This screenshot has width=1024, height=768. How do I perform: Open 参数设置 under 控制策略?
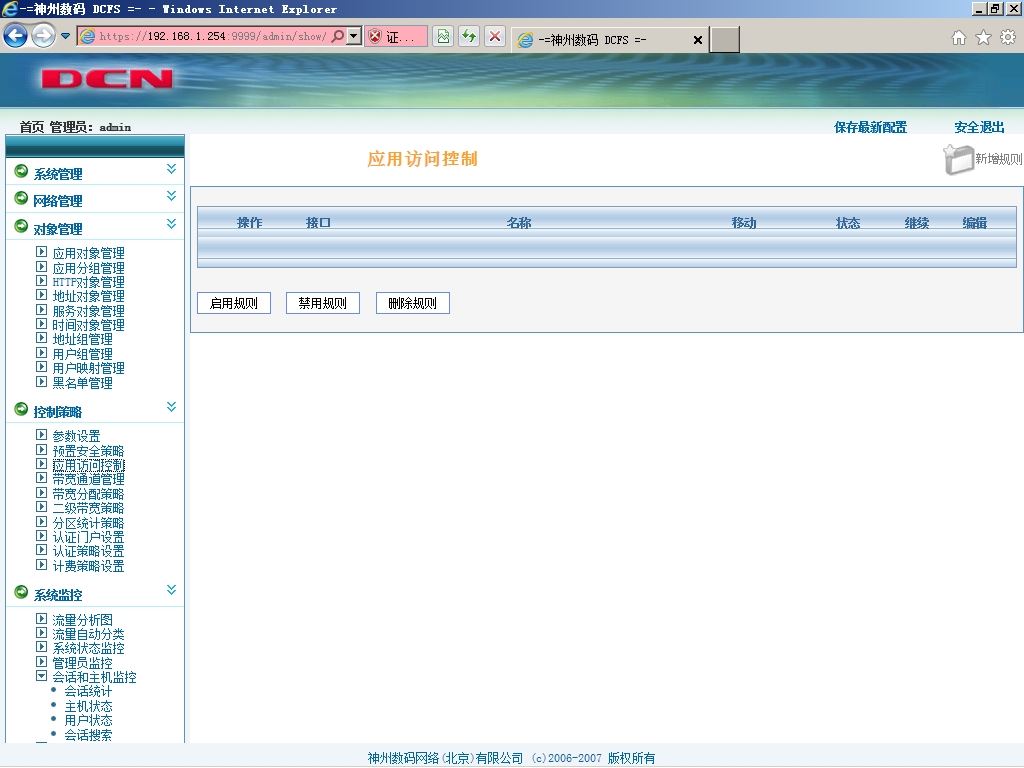point(76,436)
